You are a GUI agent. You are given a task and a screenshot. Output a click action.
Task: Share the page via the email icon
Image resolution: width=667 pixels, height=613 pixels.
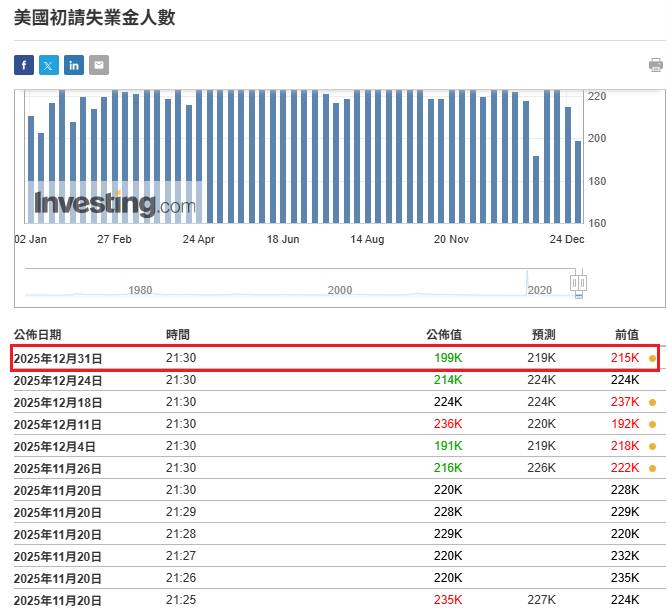point(99,65)
